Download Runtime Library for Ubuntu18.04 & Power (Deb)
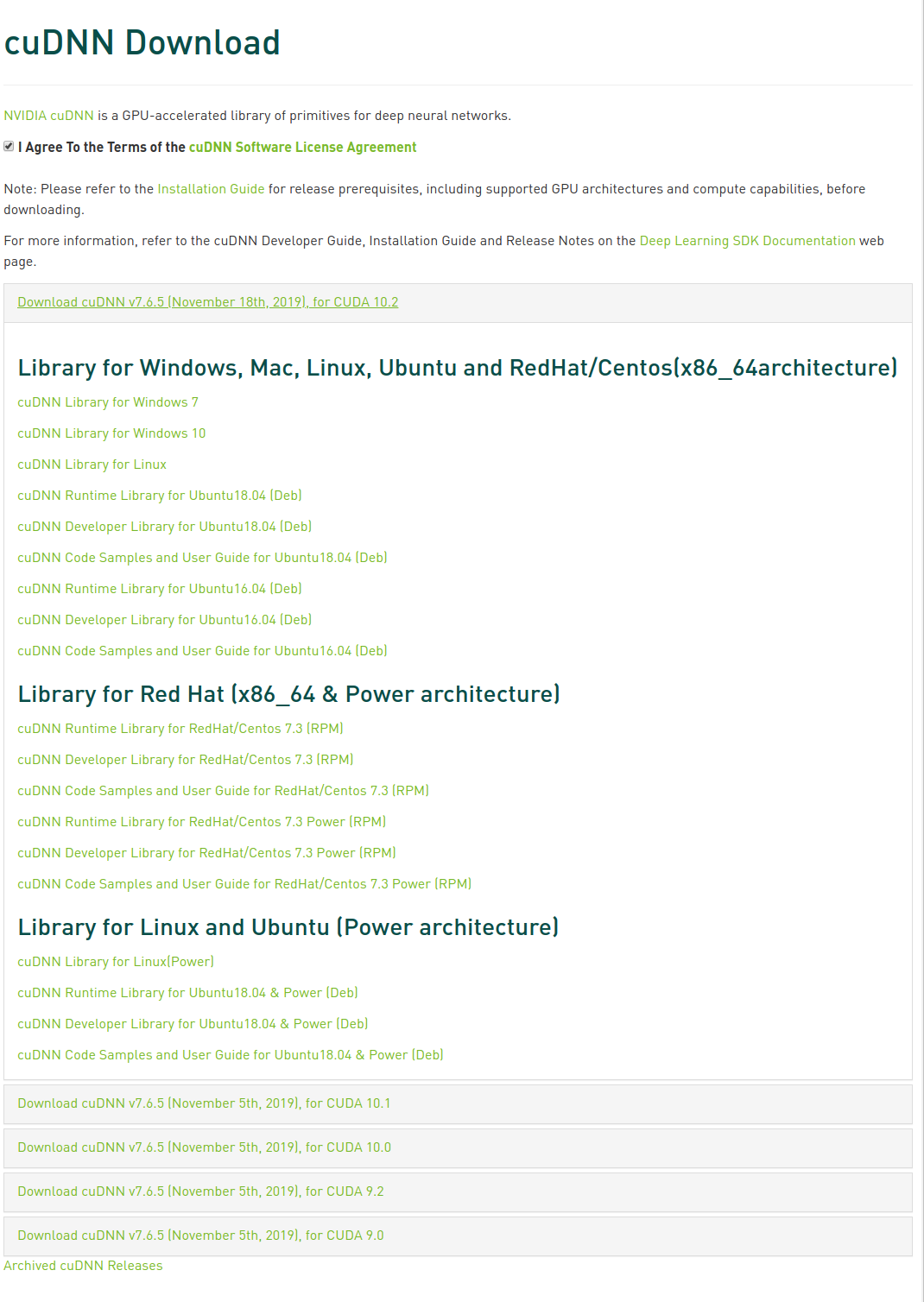Screen dimensions: 924x1302 tap(187, 993)
